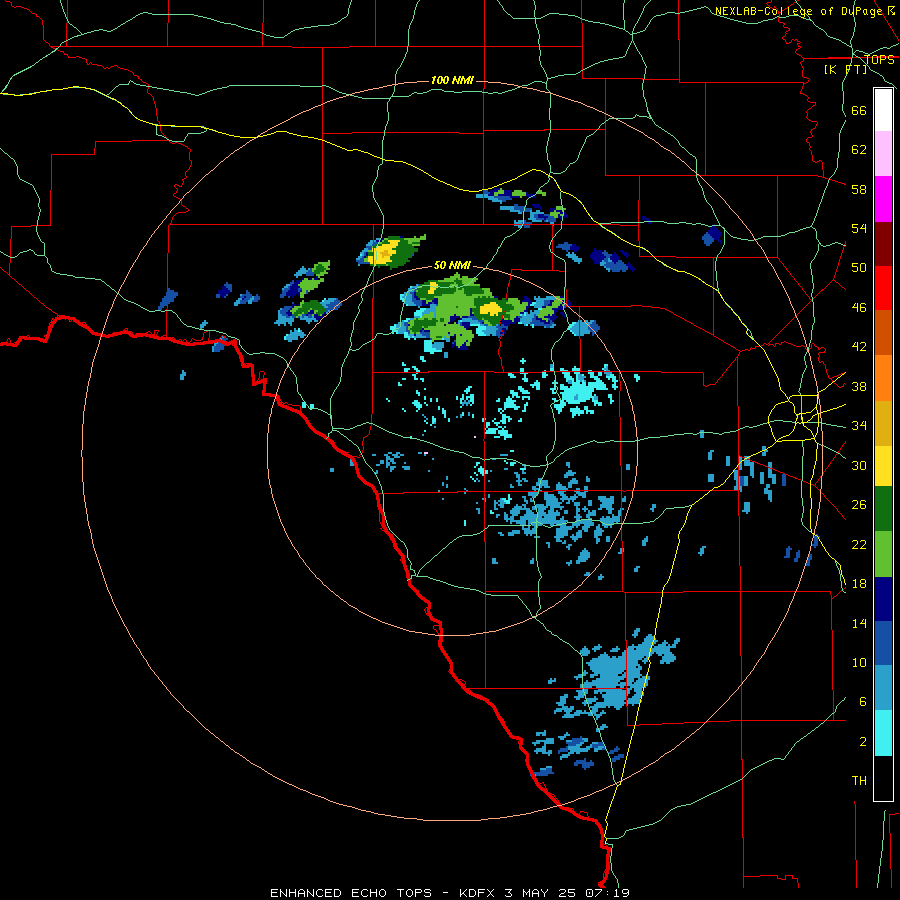Click the '50 NMI' range ring label
The width and height of the screenshot is (900, 900).
[452, 265]
